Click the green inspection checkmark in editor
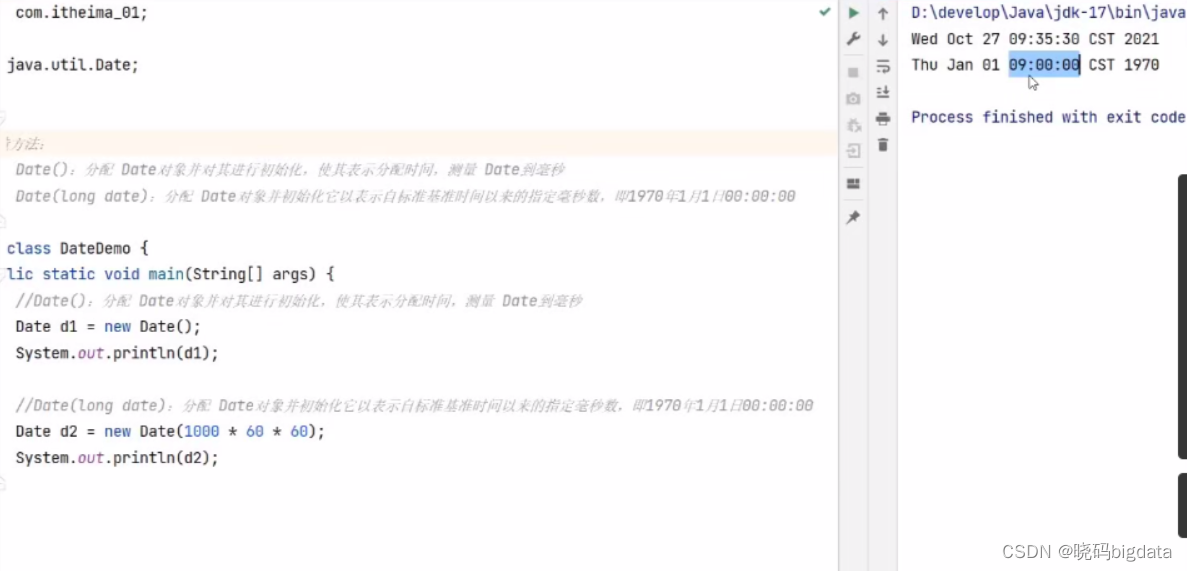Image resolution: width=1187 pixels, height=571 pixels. (x=825, y=12)
